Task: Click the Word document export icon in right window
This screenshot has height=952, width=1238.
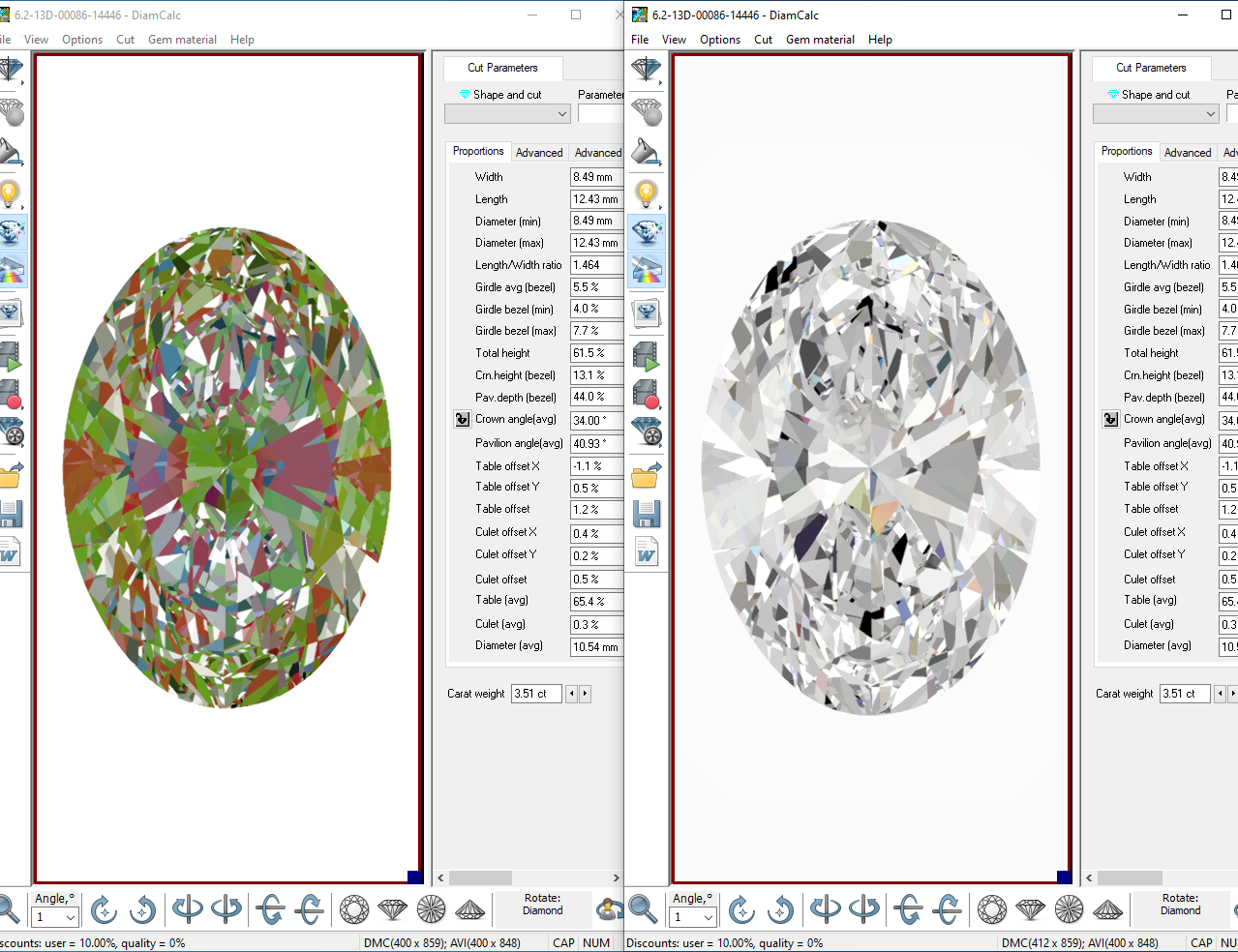Action: pos(647,551)
